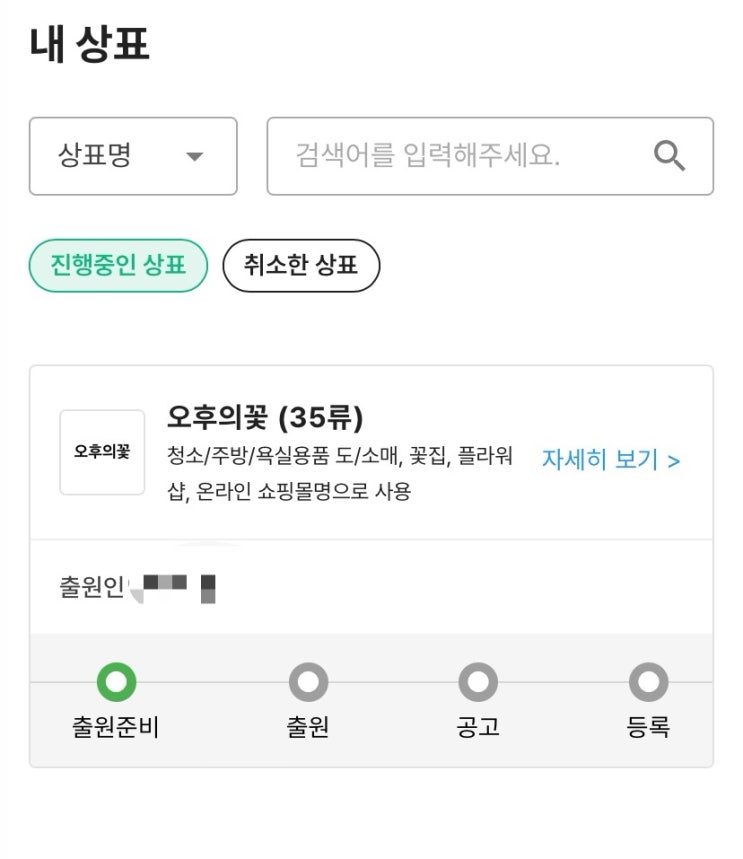Select the 공고 step circle
This screenshot has width=743, height=859.
(478, 683)
